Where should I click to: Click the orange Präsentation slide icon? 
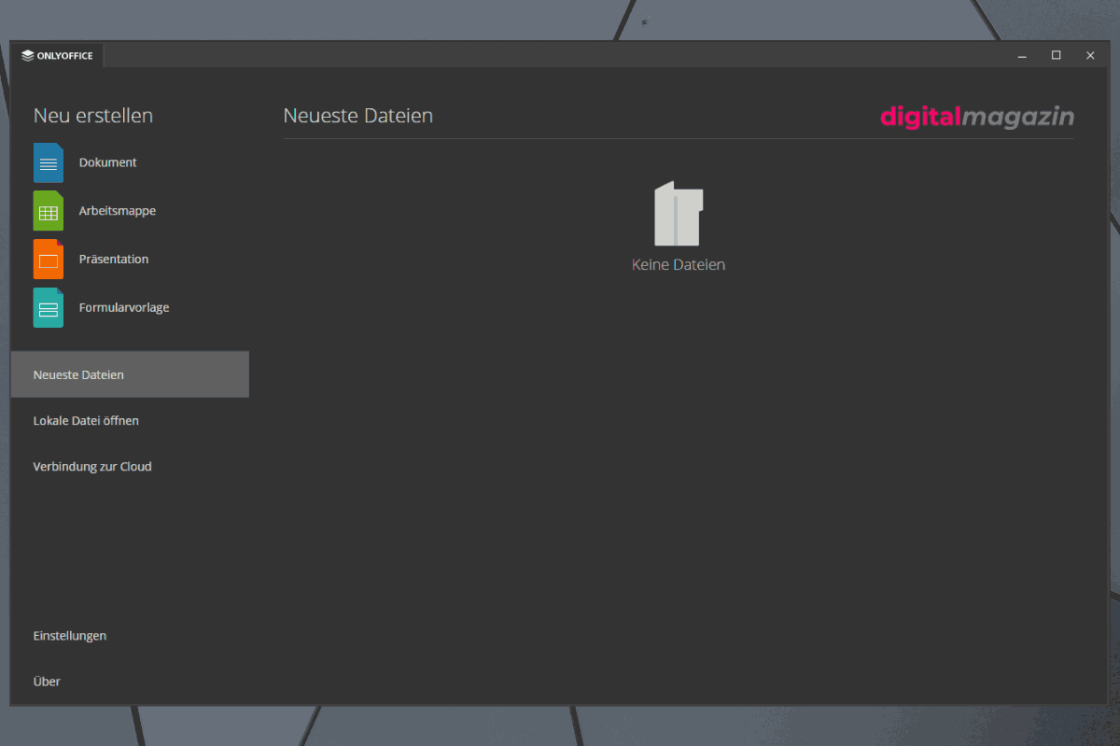coord(48,259)
